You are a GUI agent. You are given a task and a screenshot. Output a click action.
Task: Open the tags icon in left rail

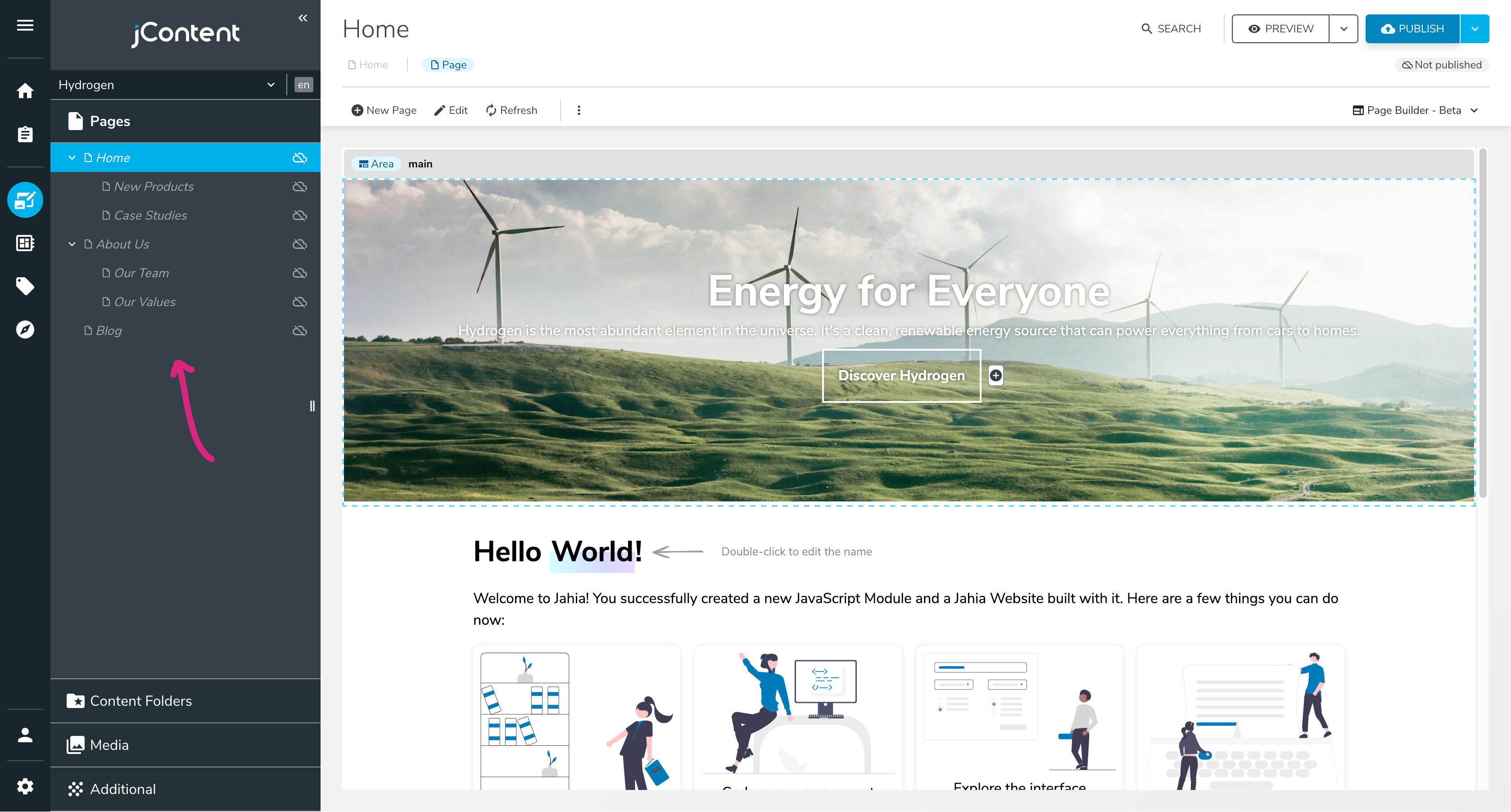(x=25, y=286)
